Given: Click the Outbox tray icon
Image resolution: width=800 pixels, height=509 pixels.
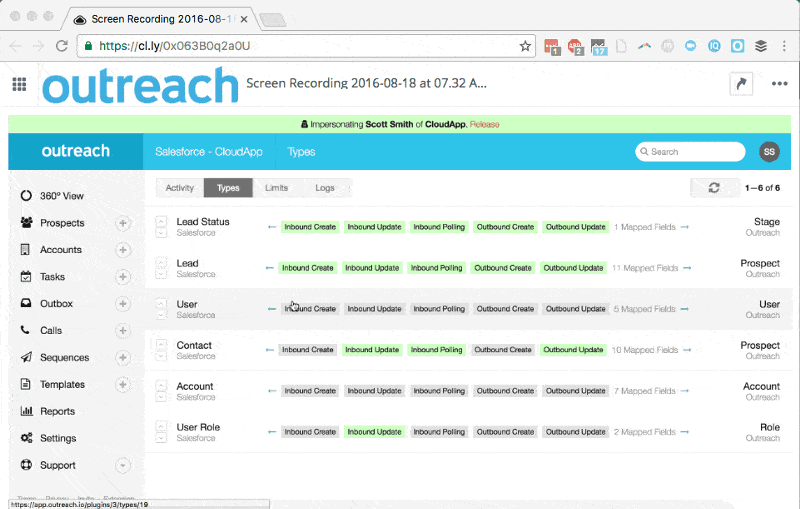Looking at the screenshot, I should (x=26, y=303).
